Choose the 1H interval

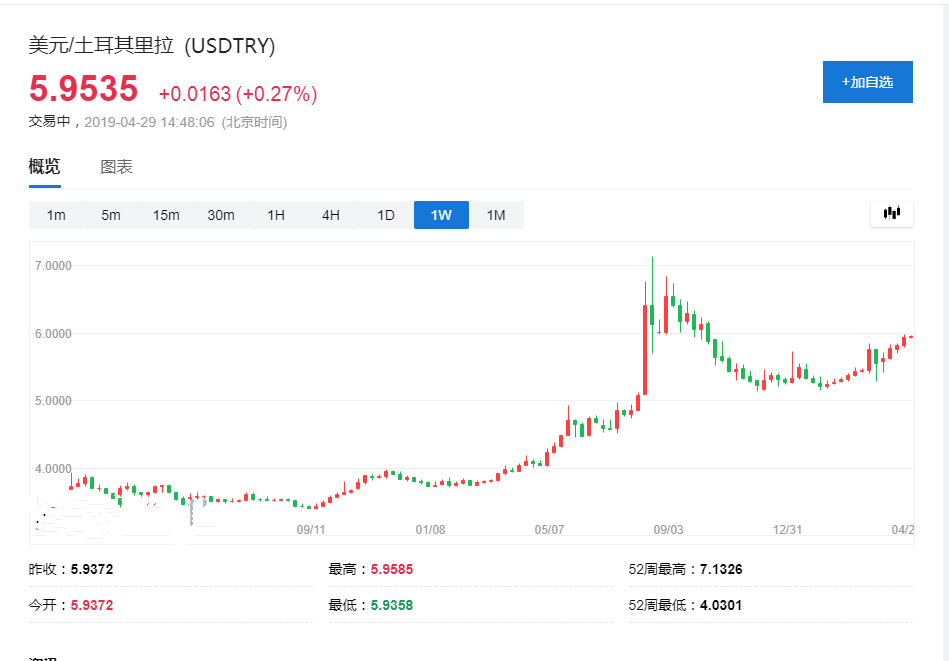pos(276,215)
